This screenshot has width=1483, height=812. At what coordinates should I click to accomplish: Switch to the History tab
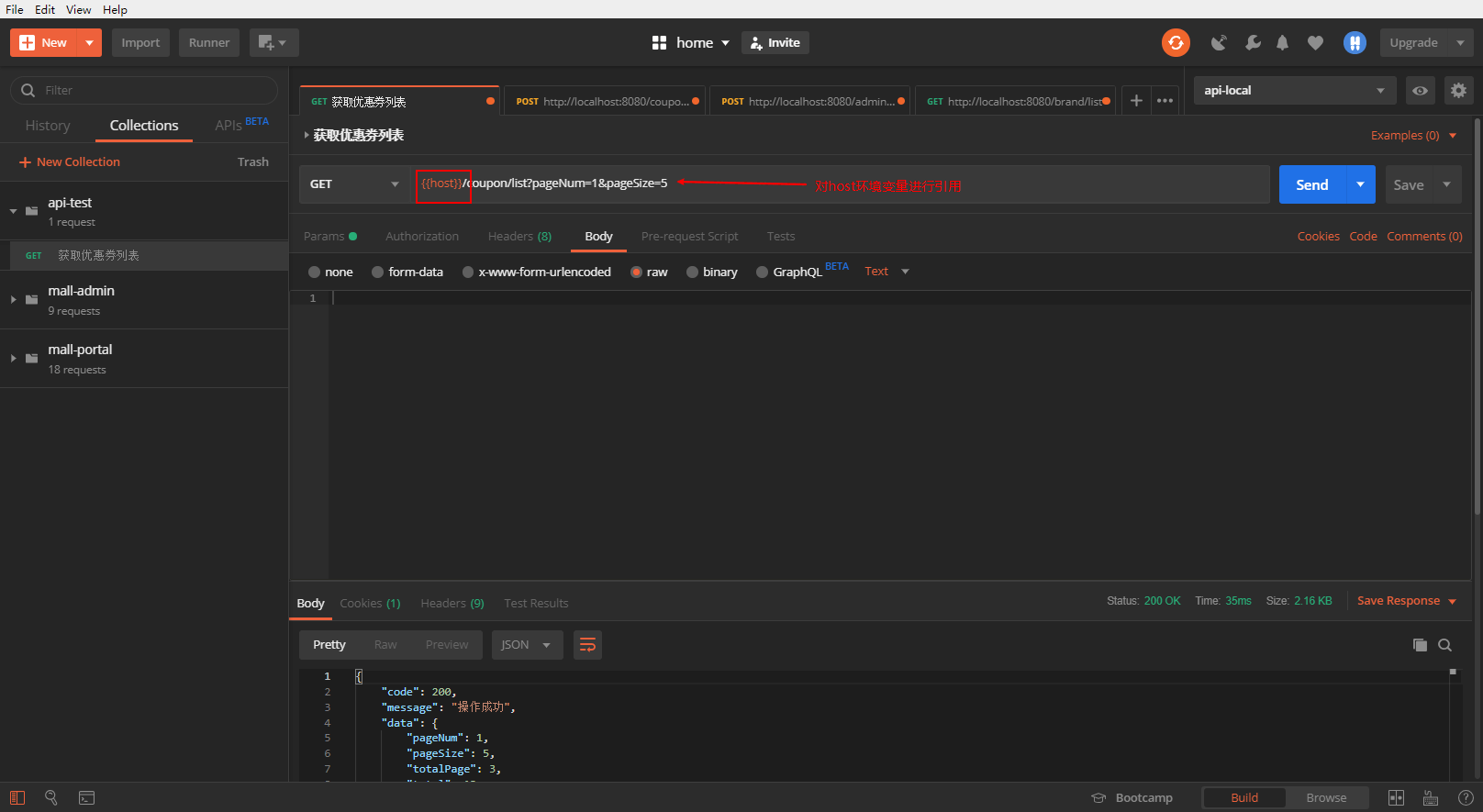[x=48, y=126]
